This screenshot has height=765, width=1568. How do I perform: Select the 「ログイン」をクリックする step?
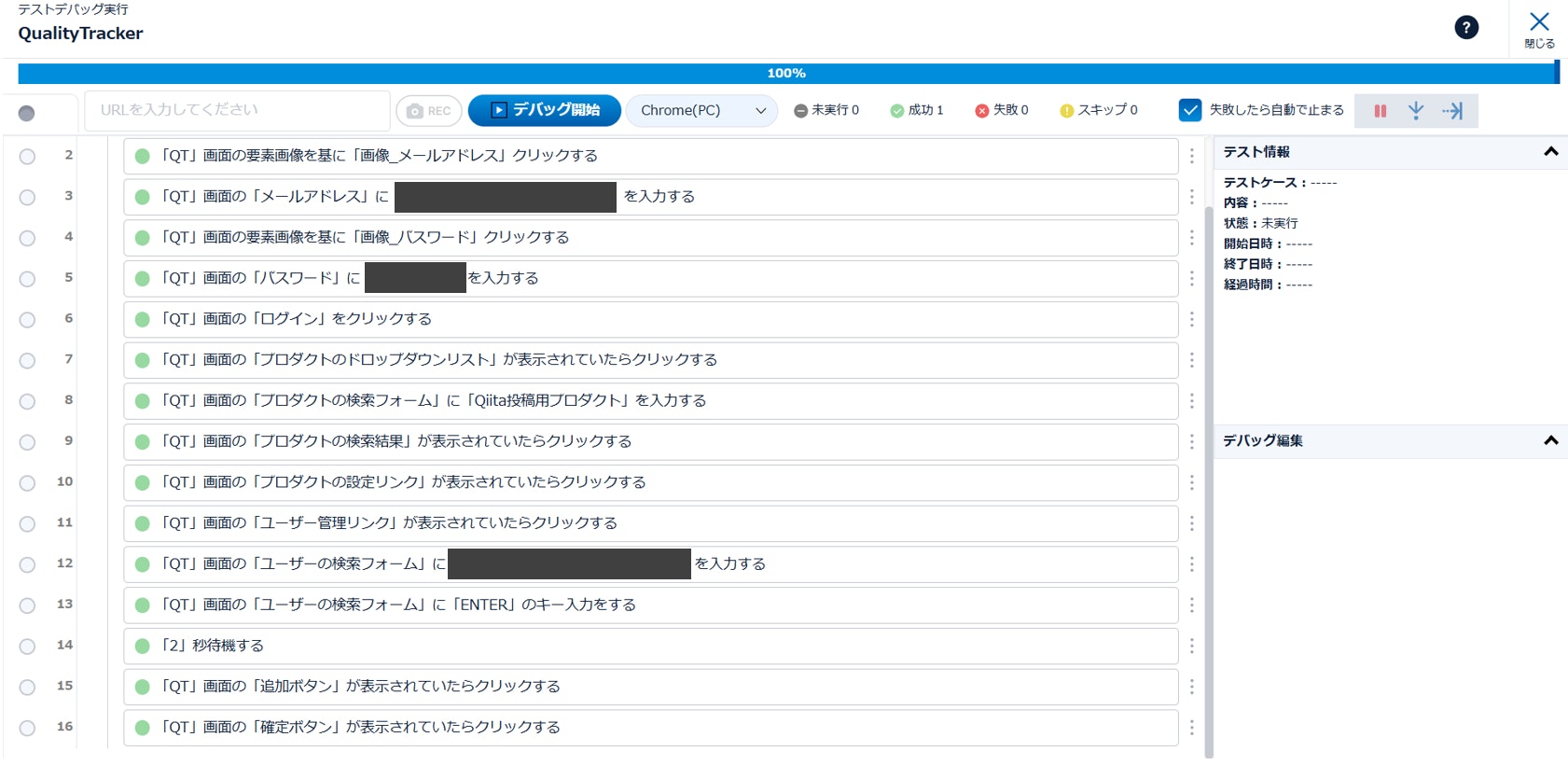tap(651, 319)
